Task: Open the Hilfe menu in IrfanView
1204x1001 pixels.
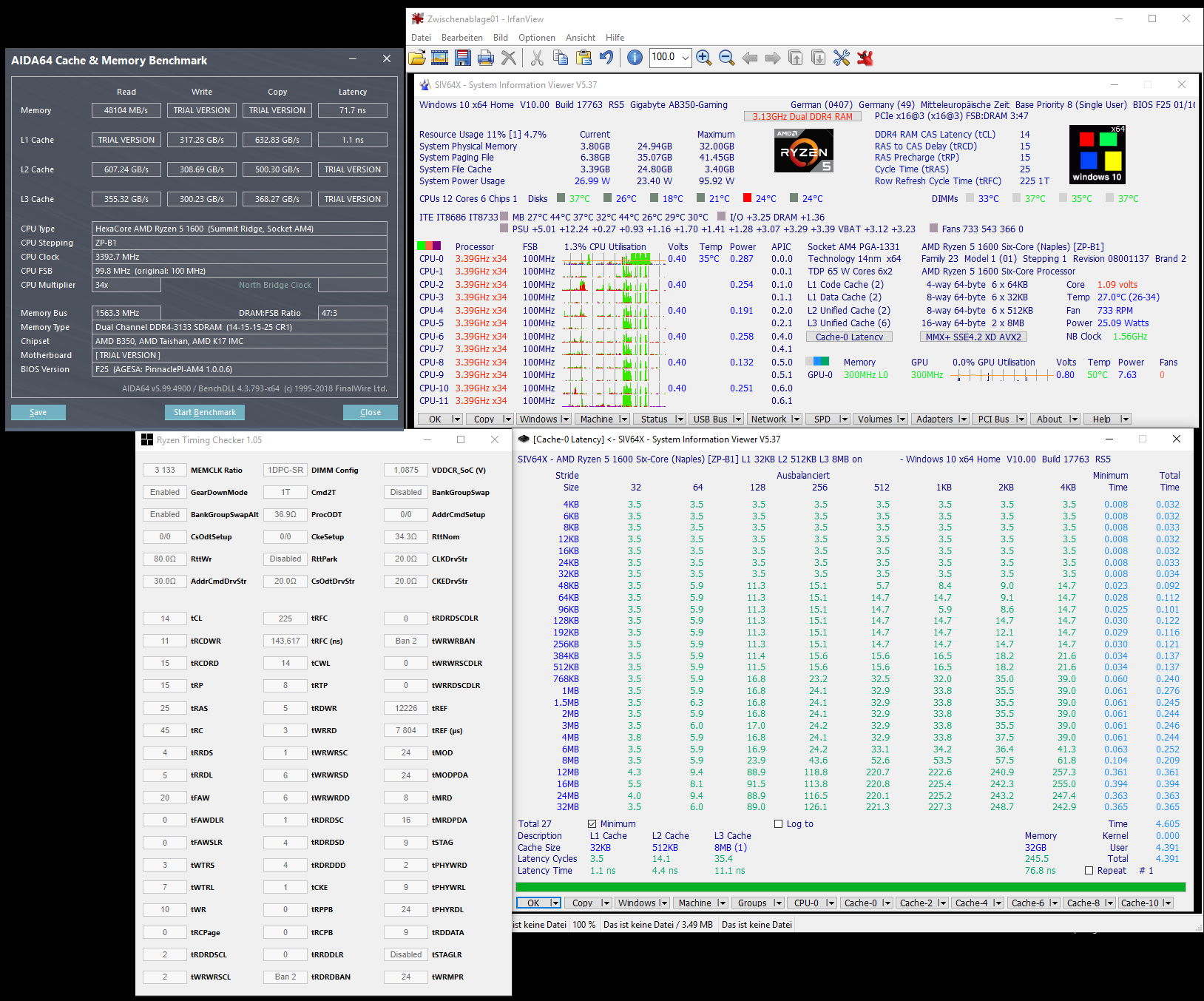Action: (x=615, y=38)
